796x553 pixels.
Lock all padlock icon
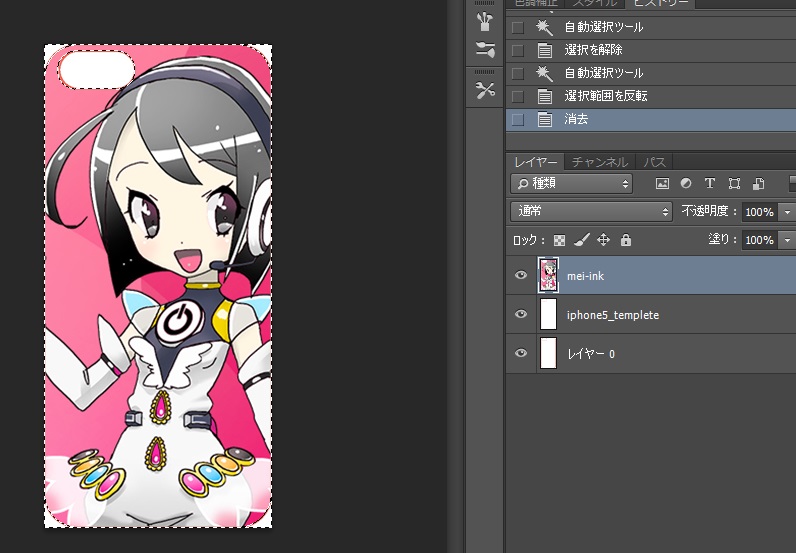[x=626, y=240]
